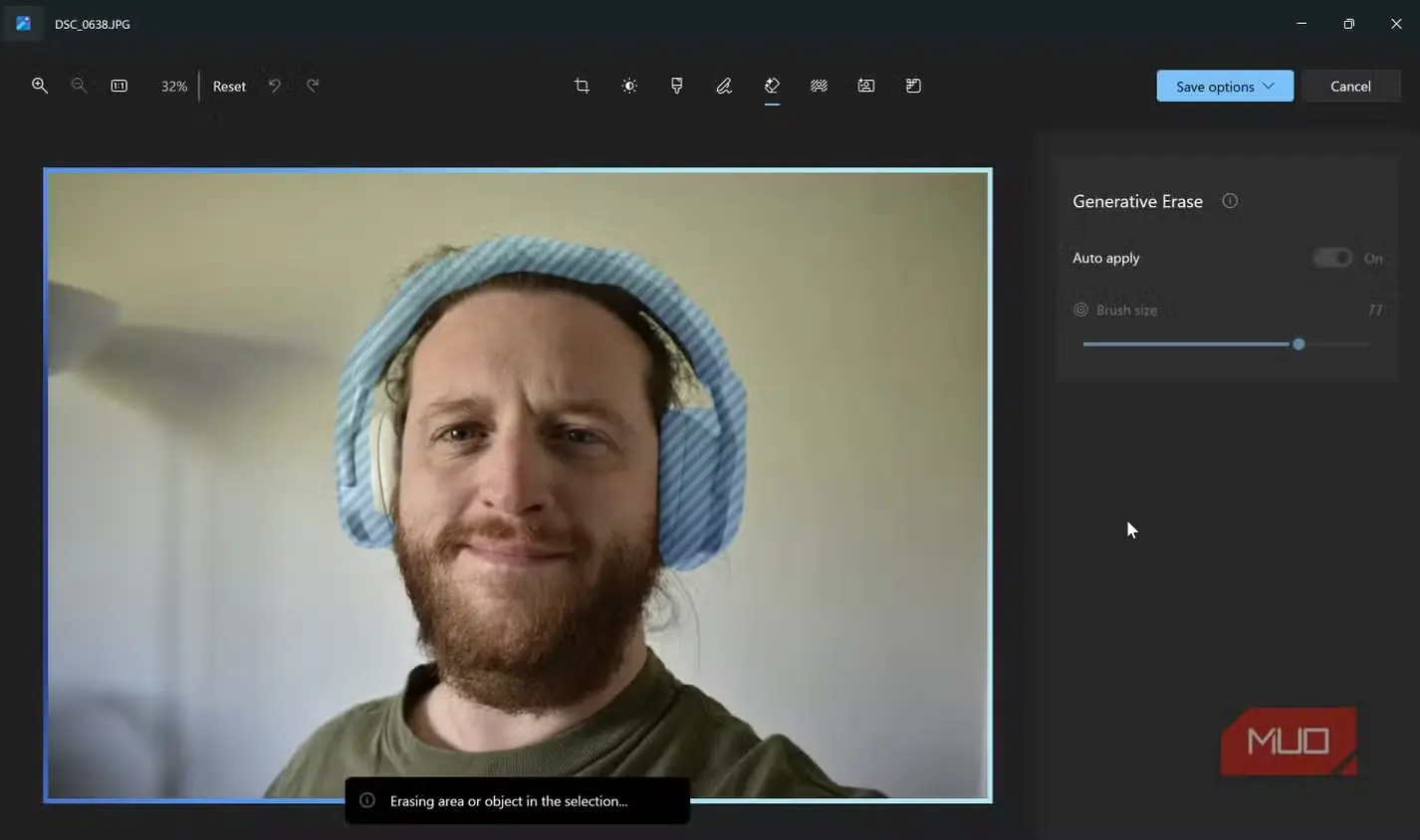1420x840 pixels.
Task: Minimize the Photos window
Action: click(1302, 23)
